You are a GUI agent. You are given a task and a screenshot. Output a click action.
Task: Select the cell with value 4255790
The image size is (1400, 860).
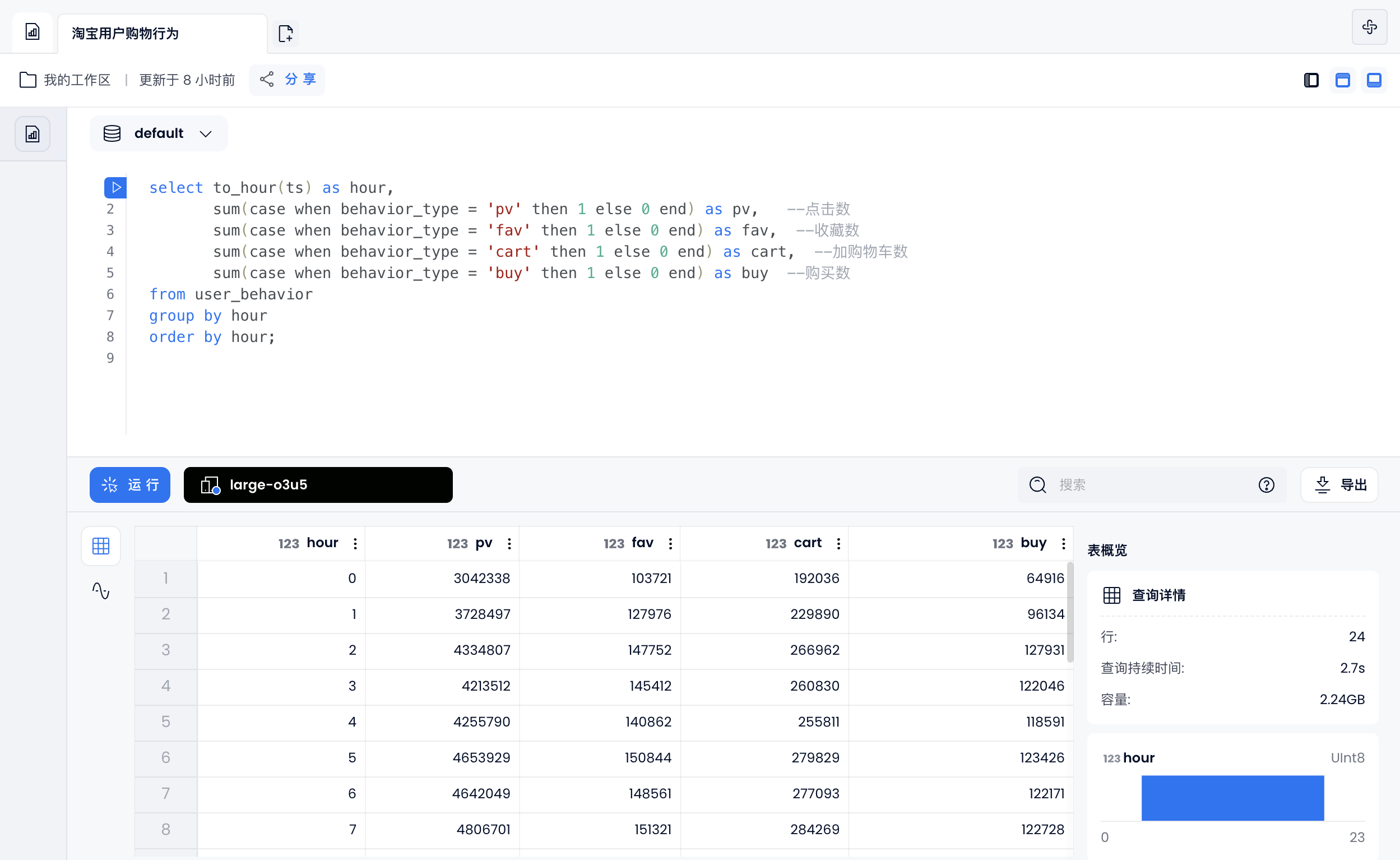click(x=442, y=722)
